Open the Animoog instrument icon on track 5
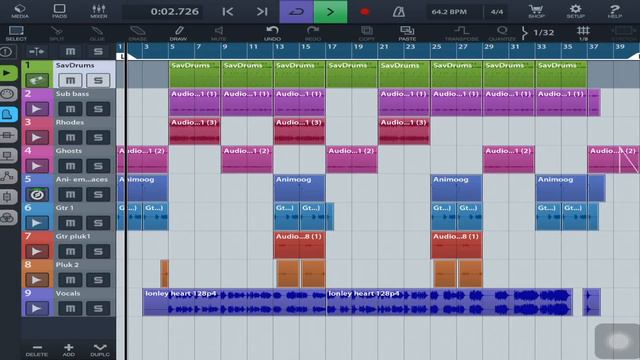This screenshot has height=360, width=640. coord(37,195)
